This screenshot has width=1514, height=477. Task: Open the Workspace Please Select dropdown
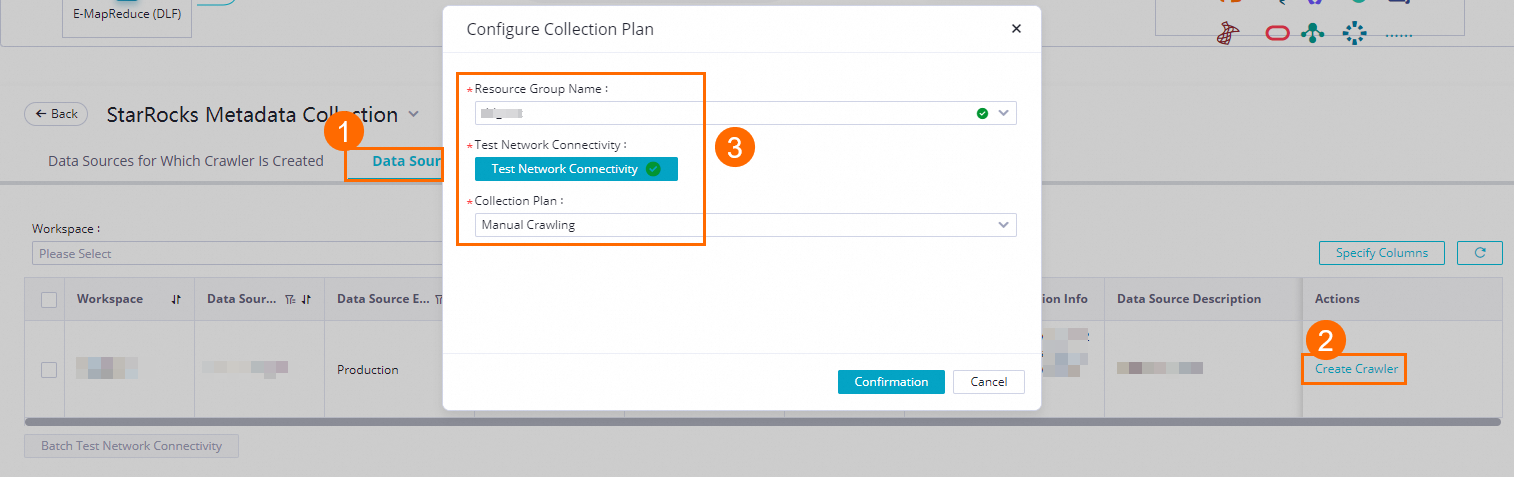(238, 254)
